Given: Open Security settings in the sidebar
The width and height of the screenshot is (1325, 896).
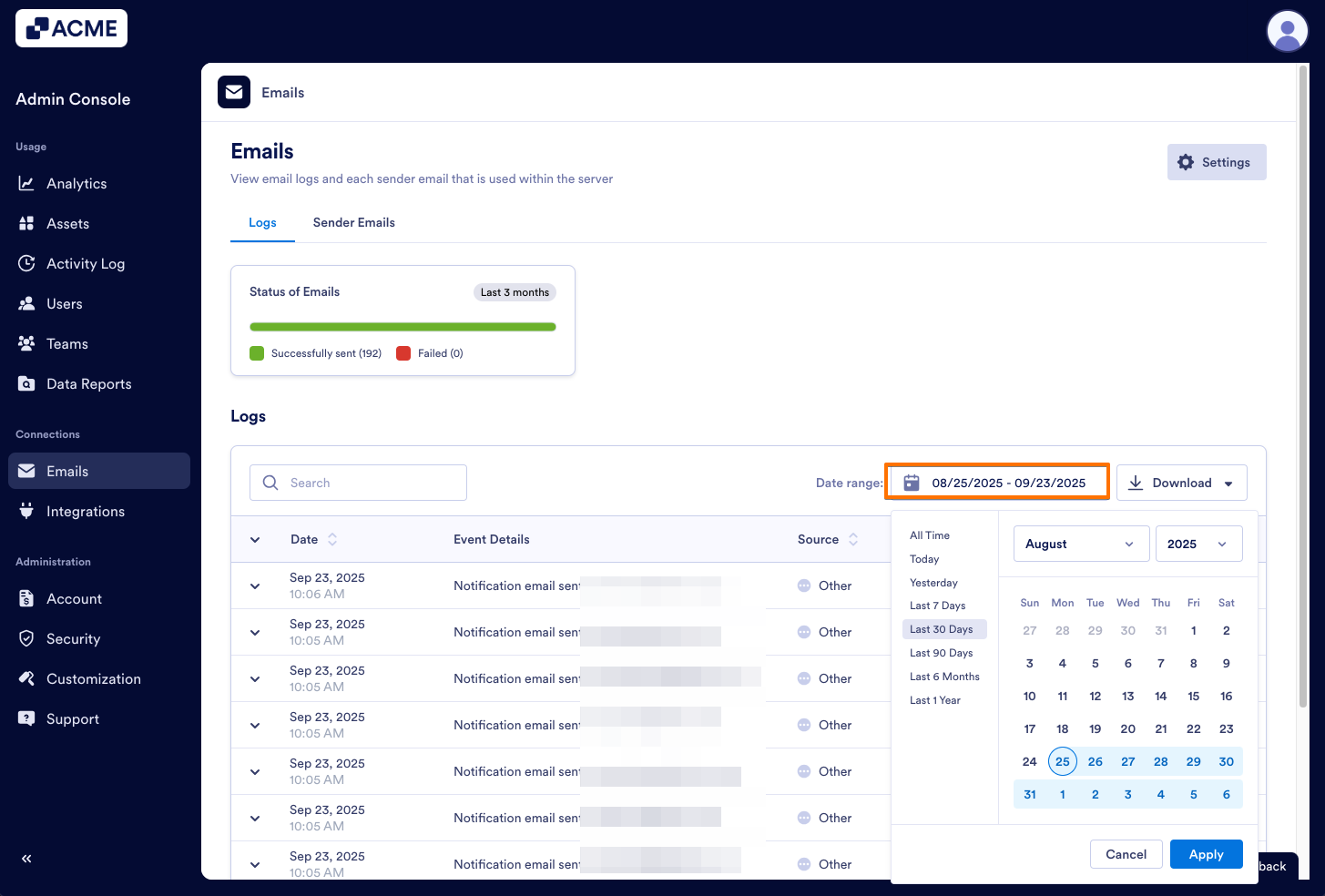Looking at the screenshot, I should point(74,638).
